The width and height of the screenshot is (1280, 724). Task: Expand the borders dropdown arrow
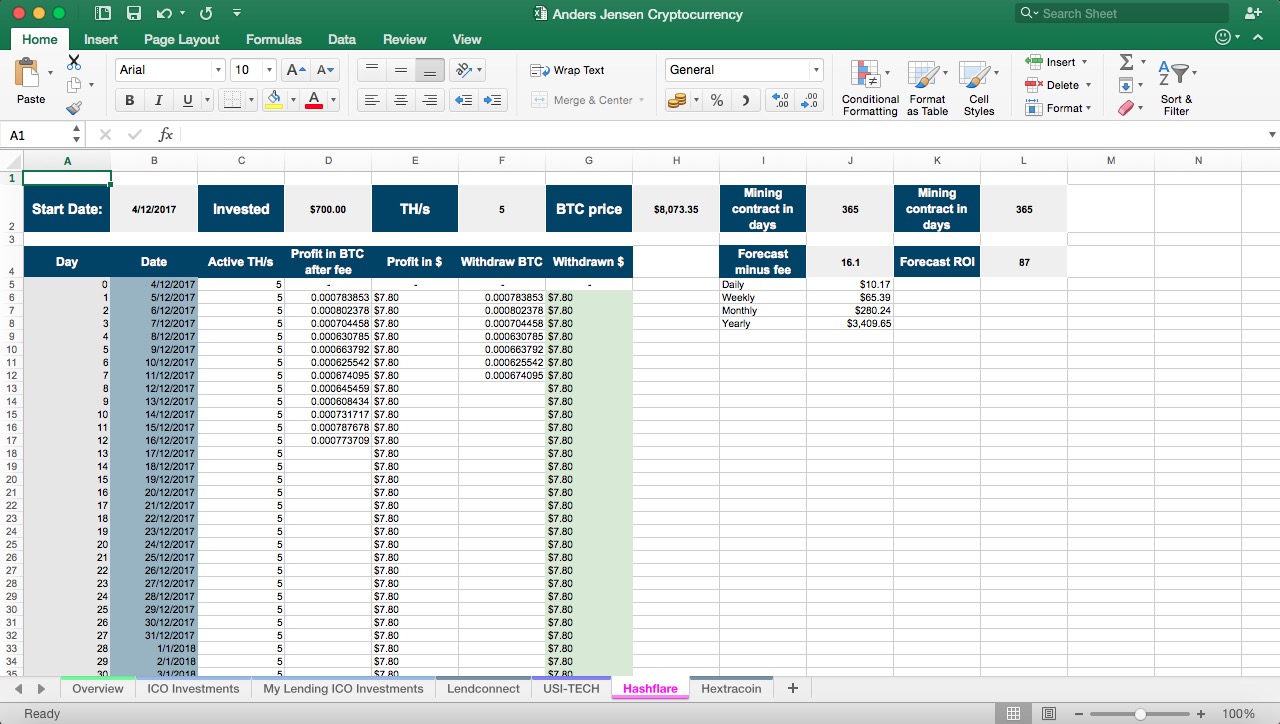coord(250,100)
